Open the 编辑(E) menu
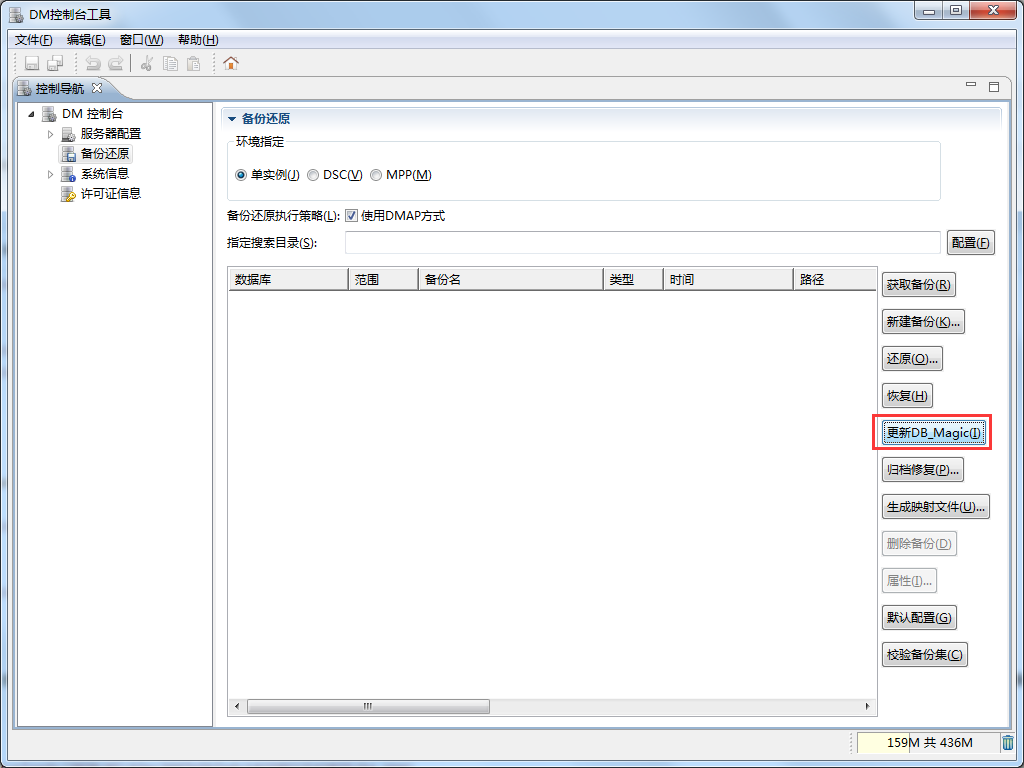1024x768 pixels. click(x=86, y=40)
